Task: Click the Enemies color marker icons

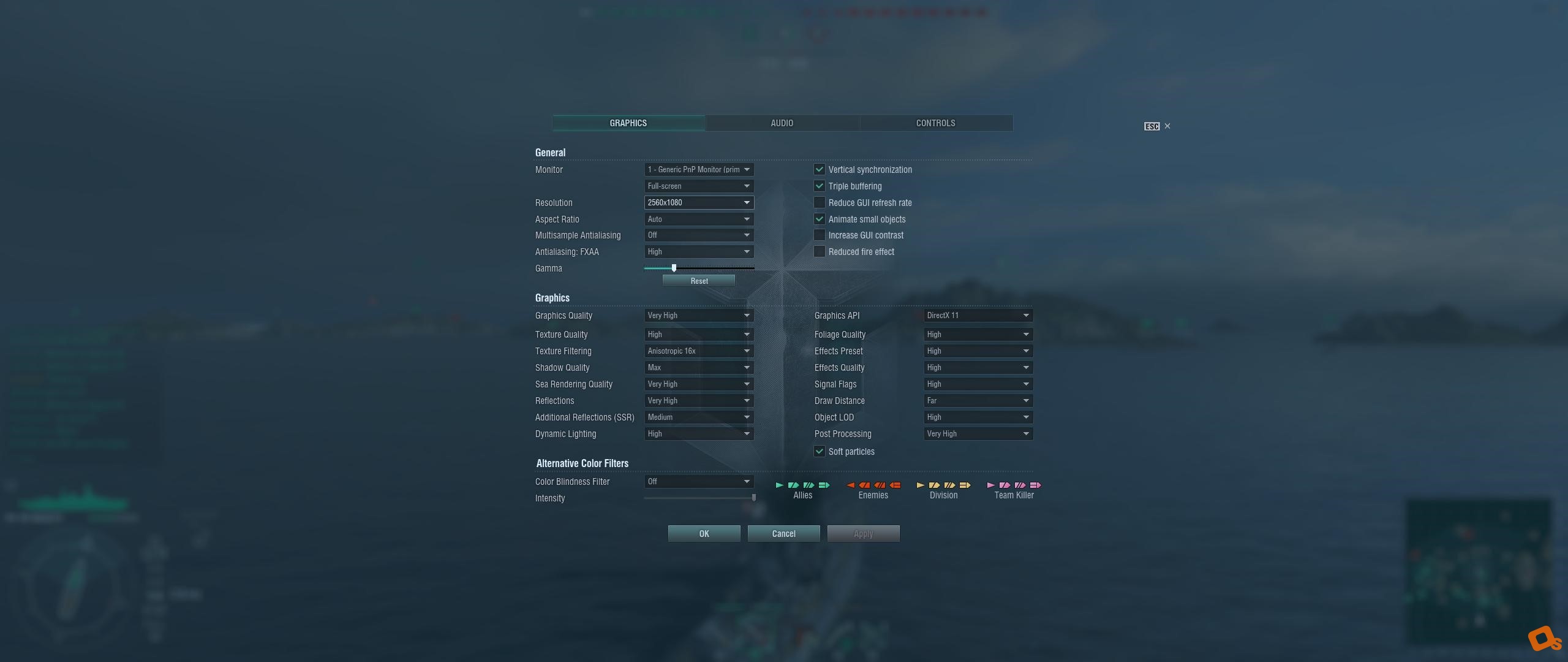Action: tap(873, 485)
